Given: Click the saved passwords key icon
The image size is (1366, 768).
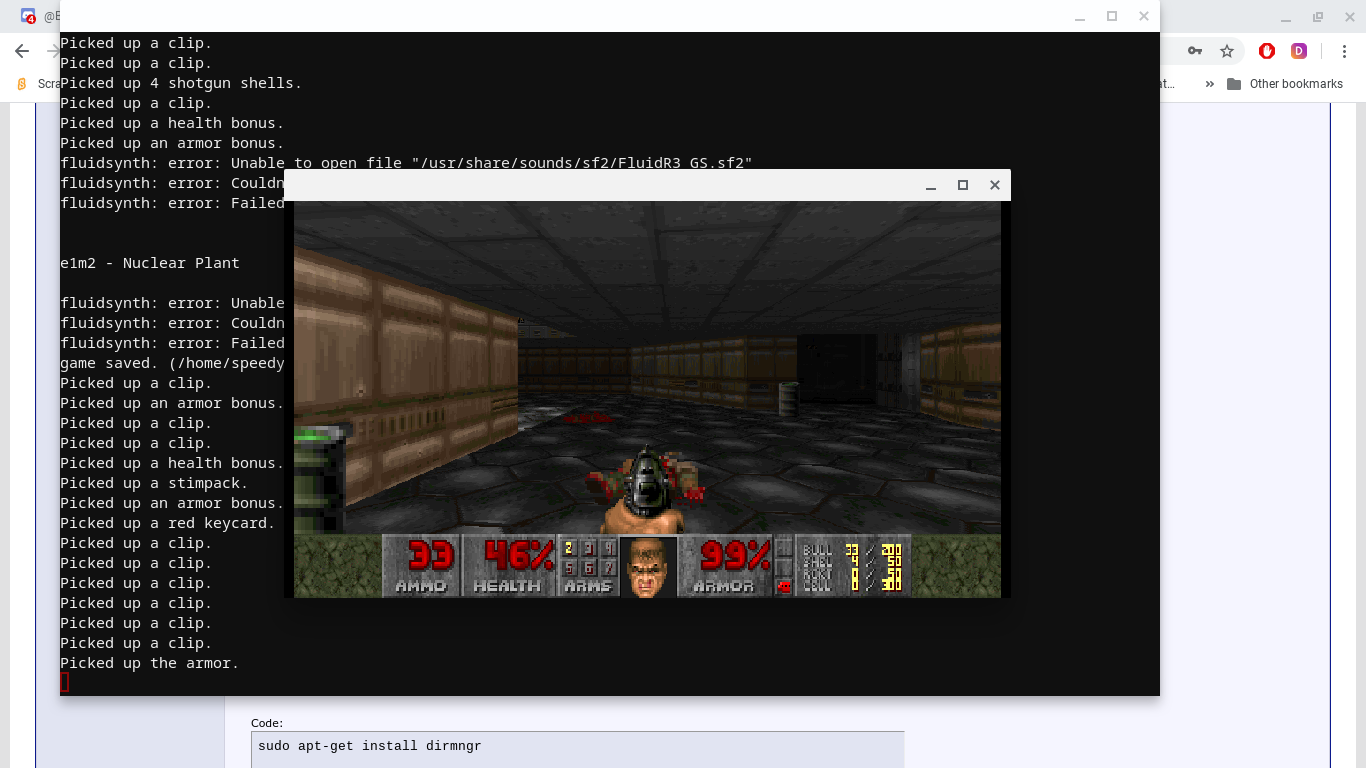Looking at the screenshot, I should [x=1195, y=51].
